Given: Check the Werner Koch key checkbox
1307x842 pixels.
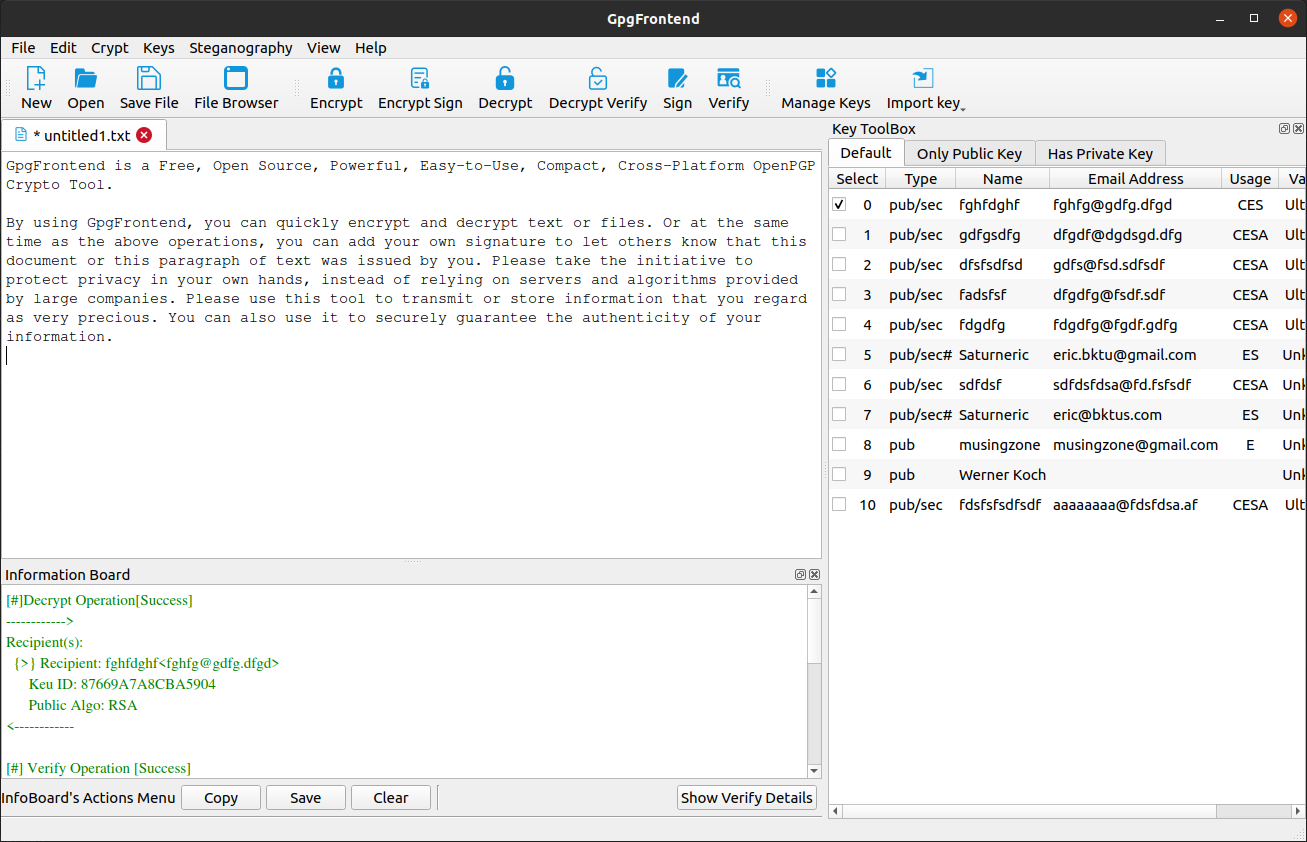Looking at the screenshot, I should pos(839,474).
